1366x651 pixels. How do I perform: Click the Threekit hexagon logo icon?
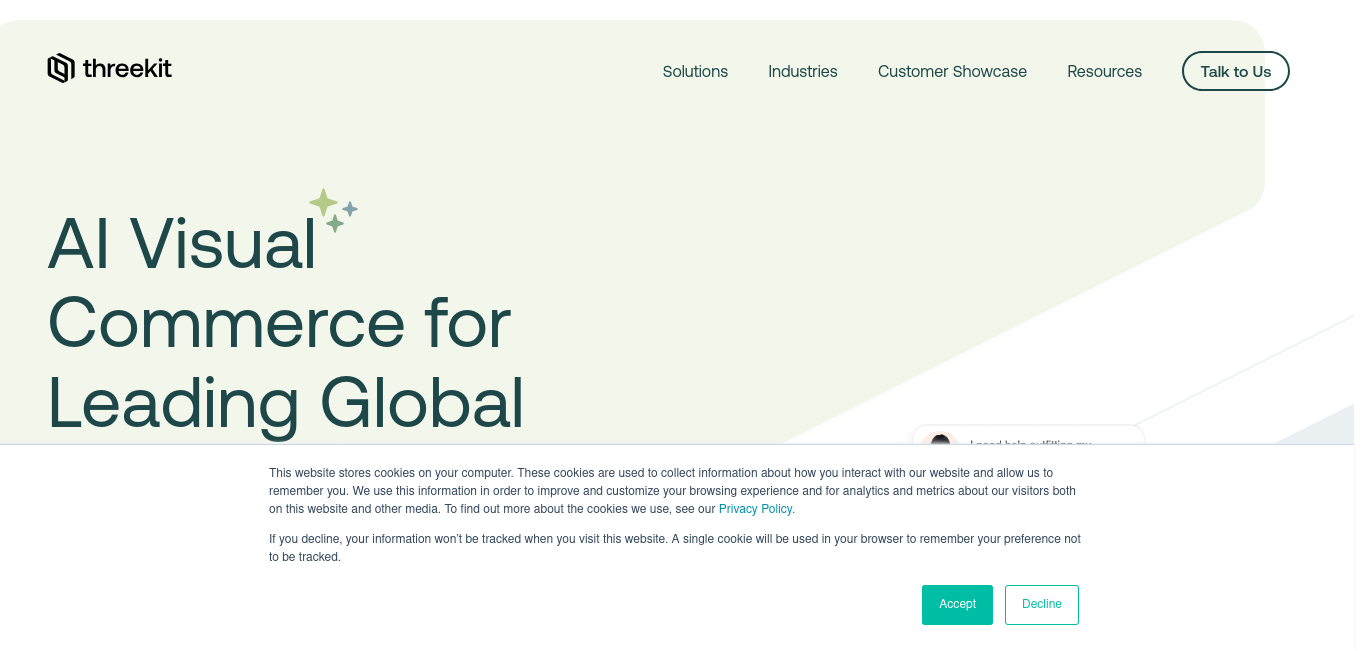tap(61, 68)
